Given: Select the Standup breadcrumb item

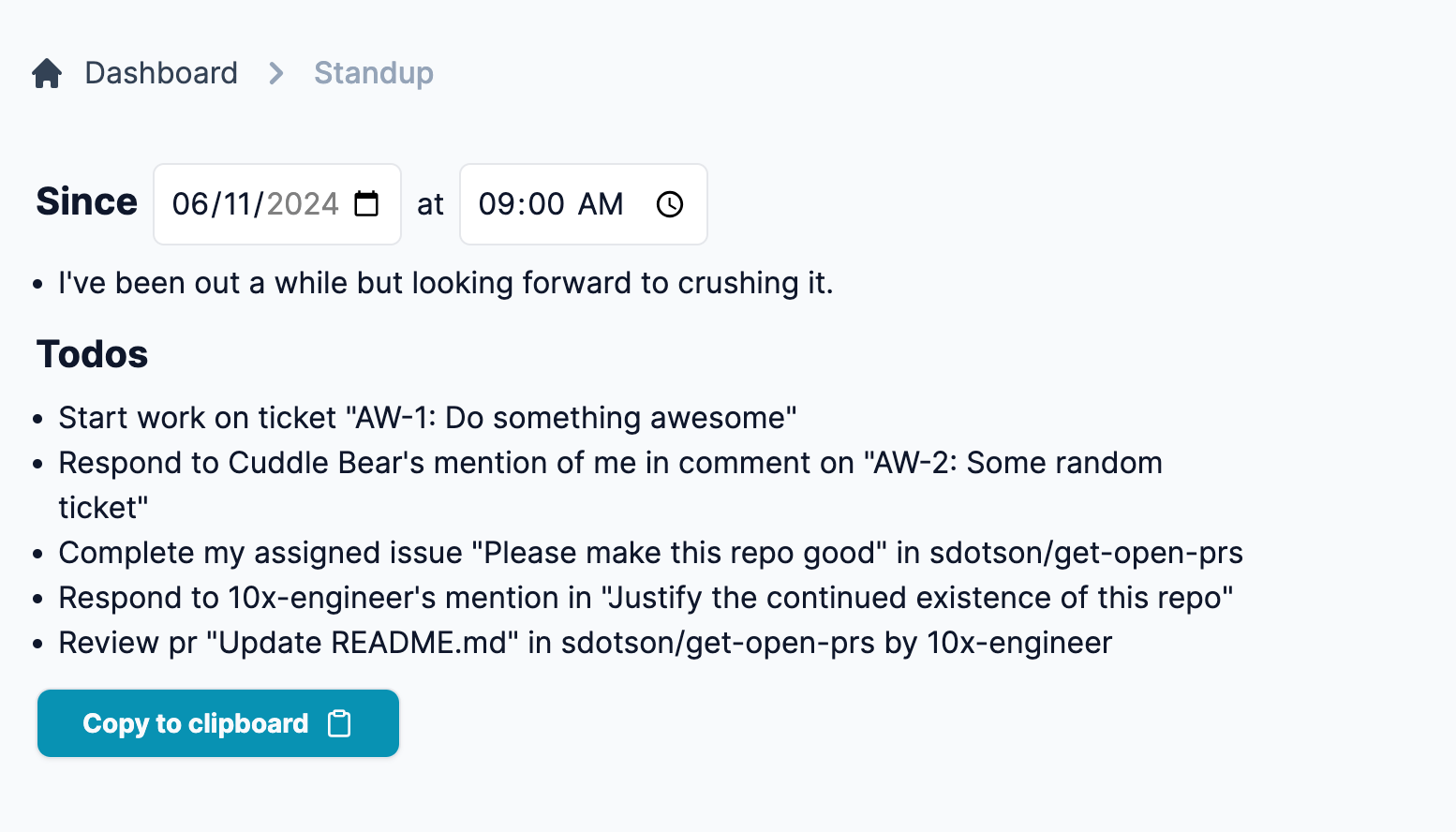Looking at the screenshot, I should (x=374, y=73).
